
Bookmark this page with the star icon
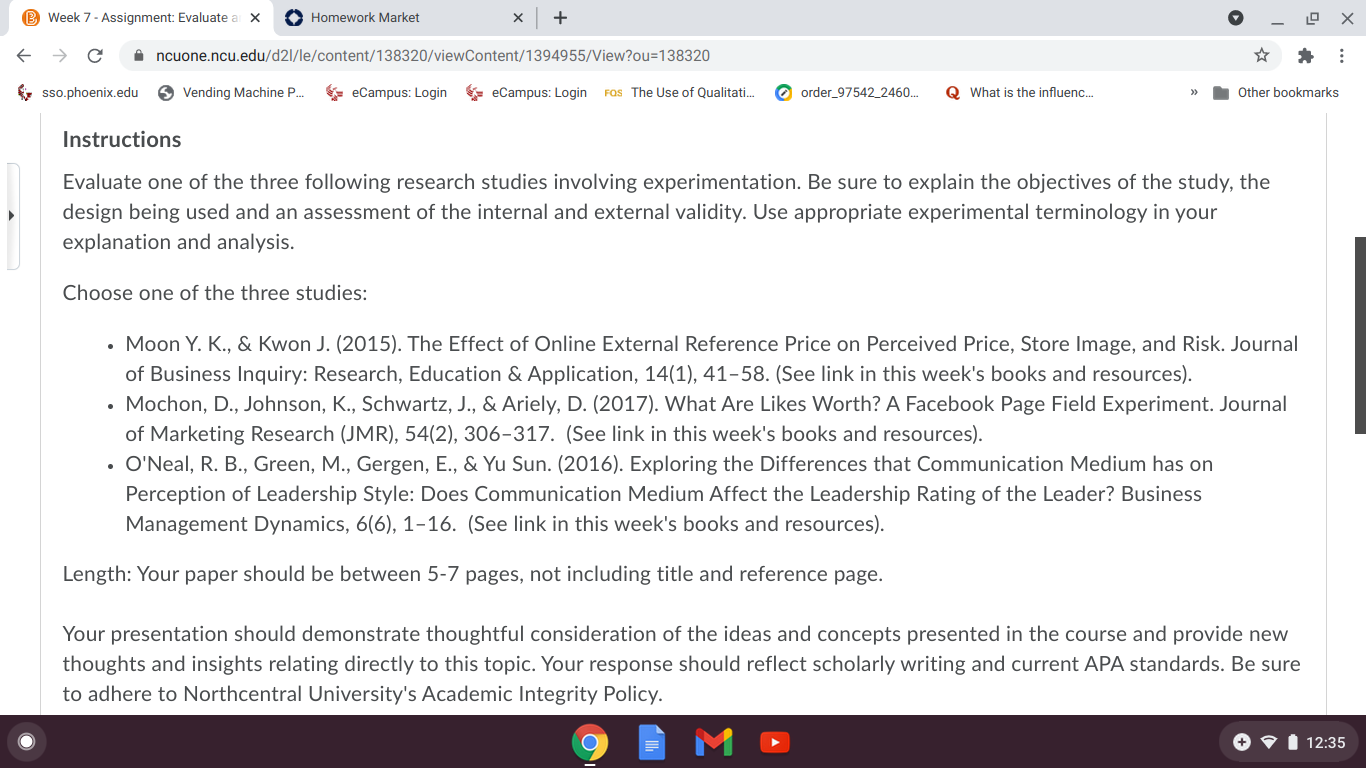1262,55
